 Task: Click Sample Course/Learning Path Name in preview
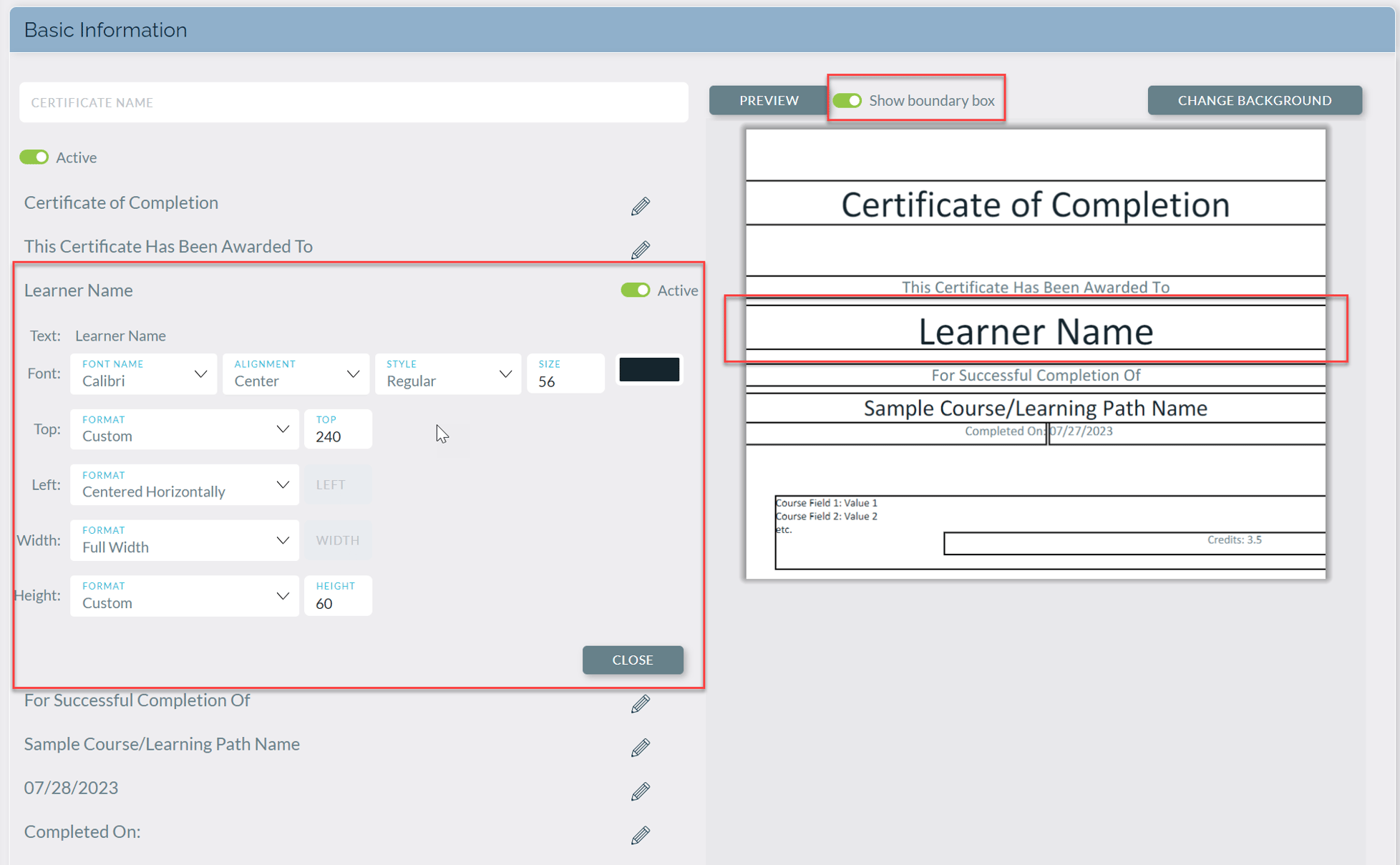(x=1036, y=408)
